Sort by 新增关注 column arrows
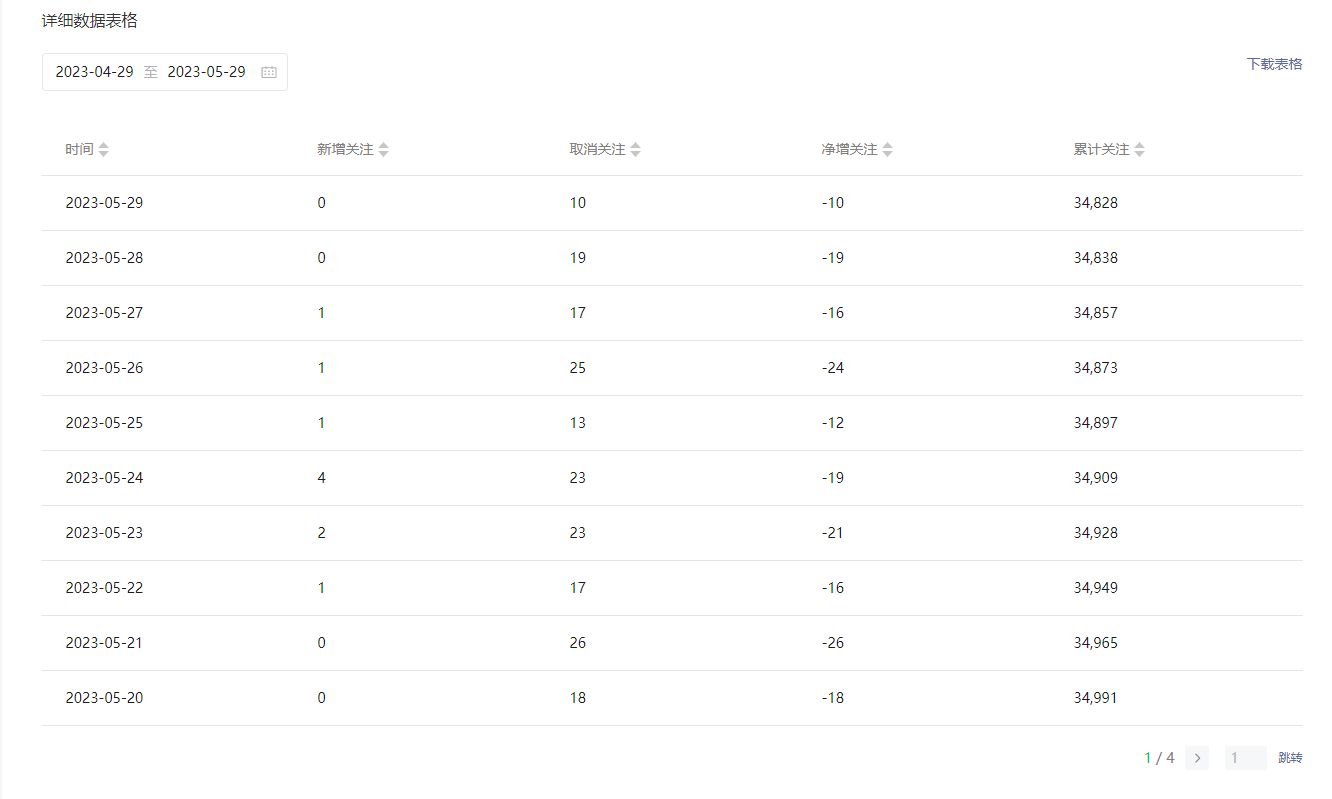 (384, 149)
